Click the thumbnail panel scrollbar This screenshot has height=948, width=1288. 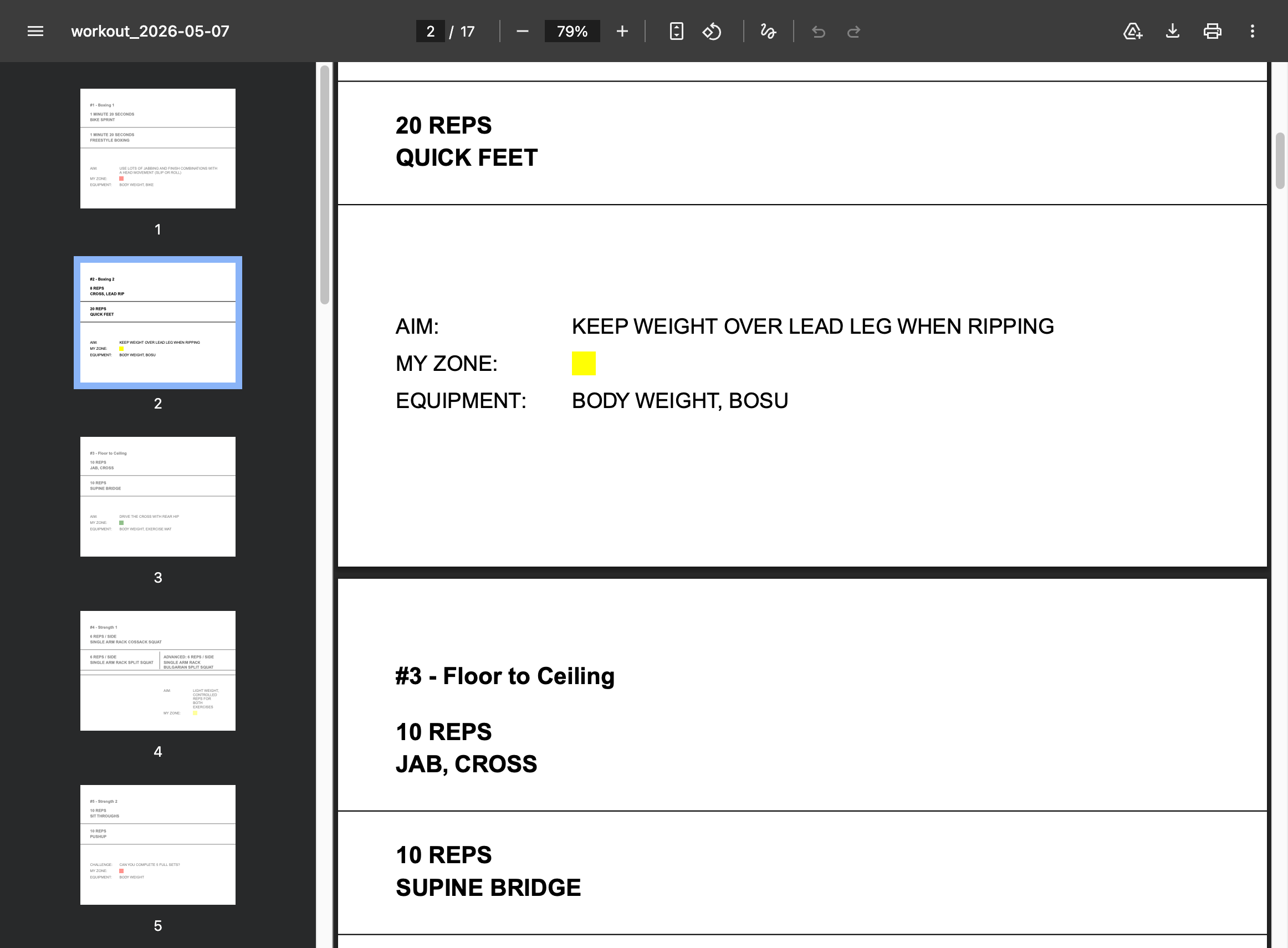tap(325, 185)
